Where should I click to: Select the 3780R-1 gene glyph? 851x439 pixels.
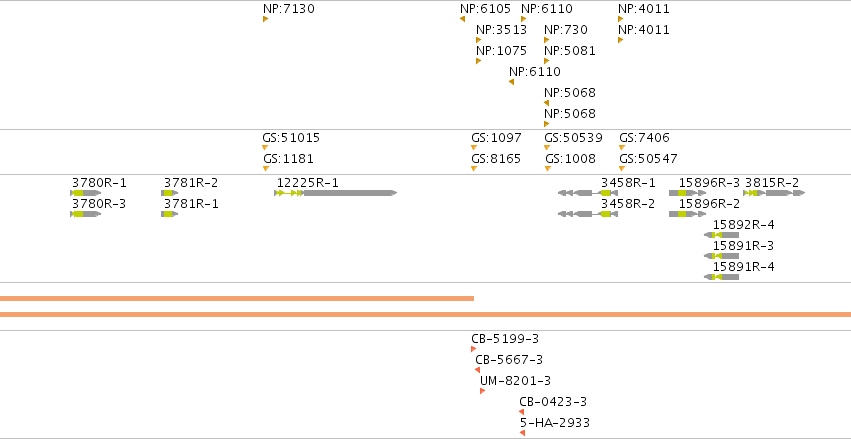click(86, 193)
